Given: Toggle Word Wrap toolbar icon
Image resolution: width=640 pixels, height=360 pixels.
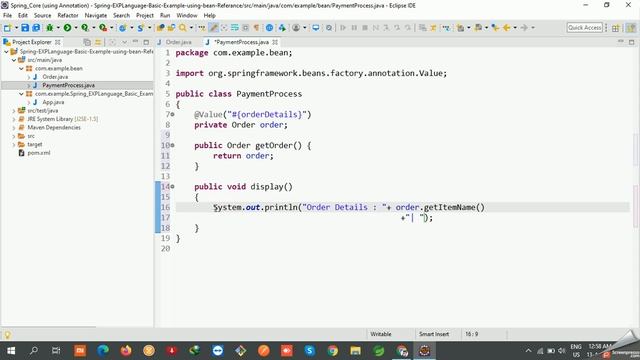Looking at the screenshot, I should [x=235, y=28].
